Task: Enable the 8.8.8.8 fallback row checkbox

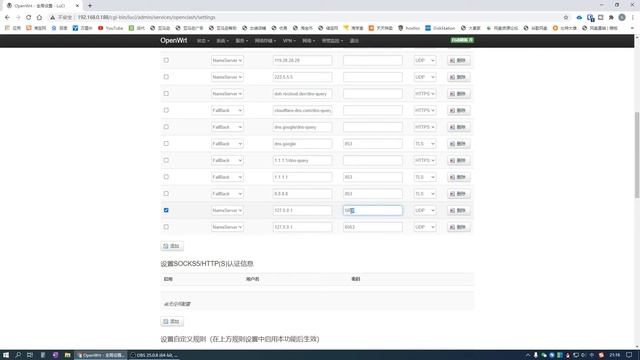Action: point(166,193)
